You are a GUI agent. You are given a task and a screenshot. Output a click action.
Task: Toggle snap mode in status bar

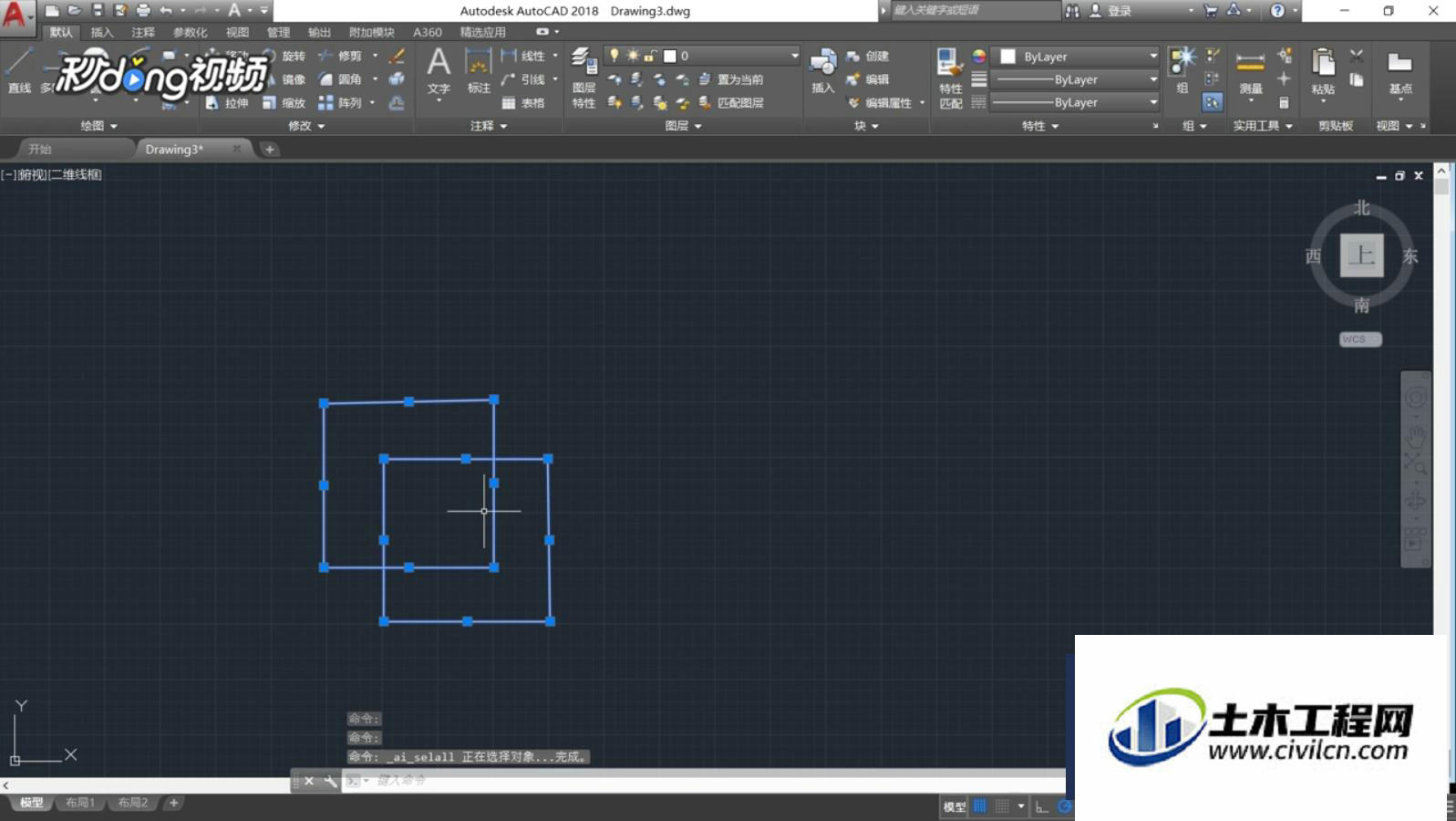click(x=1002, y=806)
